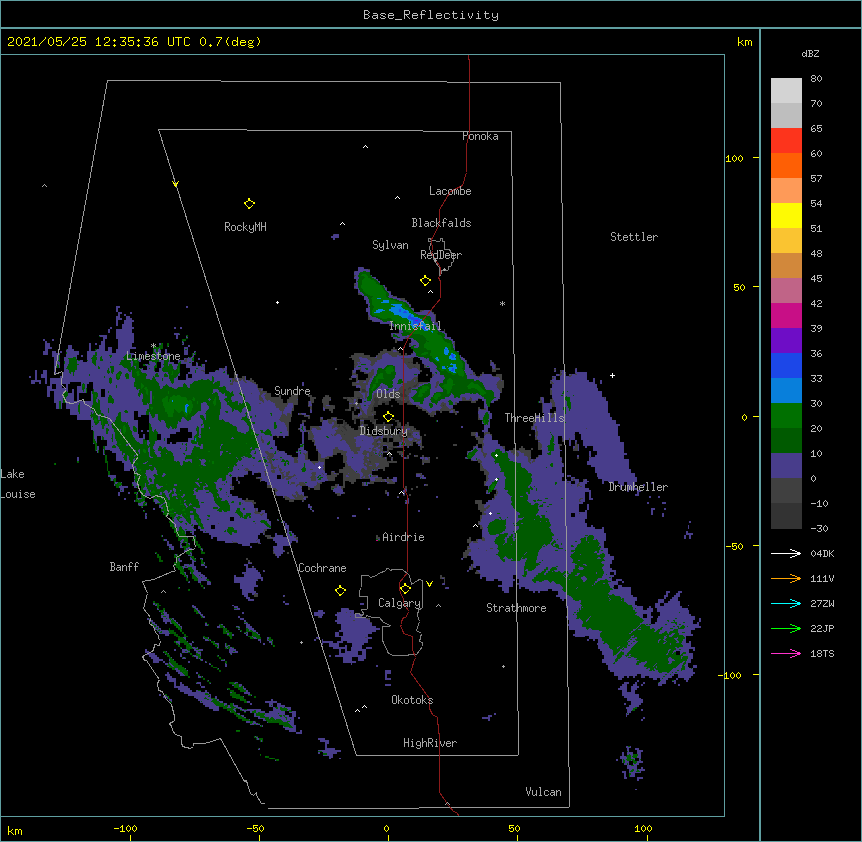
Task: Click the white 04DK arrow in legend
Action: click(786, 553)
